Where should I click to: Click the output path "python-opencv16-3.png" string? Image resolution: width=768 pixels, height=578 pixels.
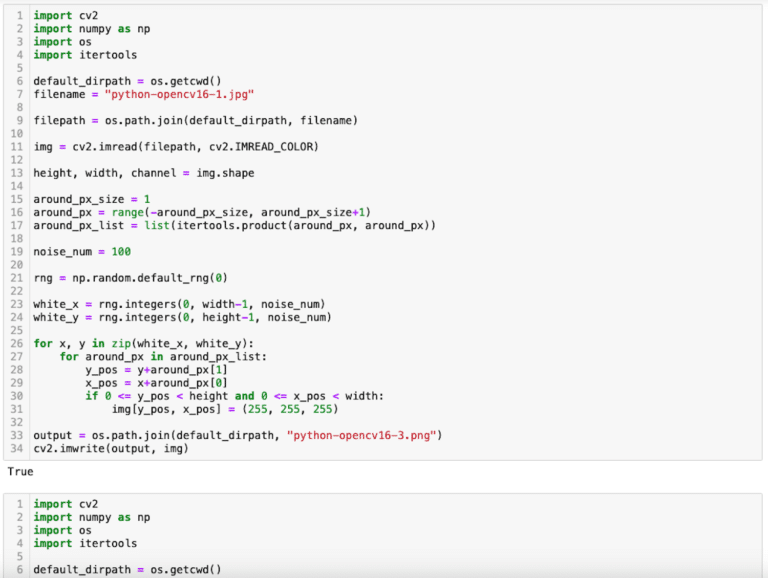pyautogui.click(x=364, y=434)
